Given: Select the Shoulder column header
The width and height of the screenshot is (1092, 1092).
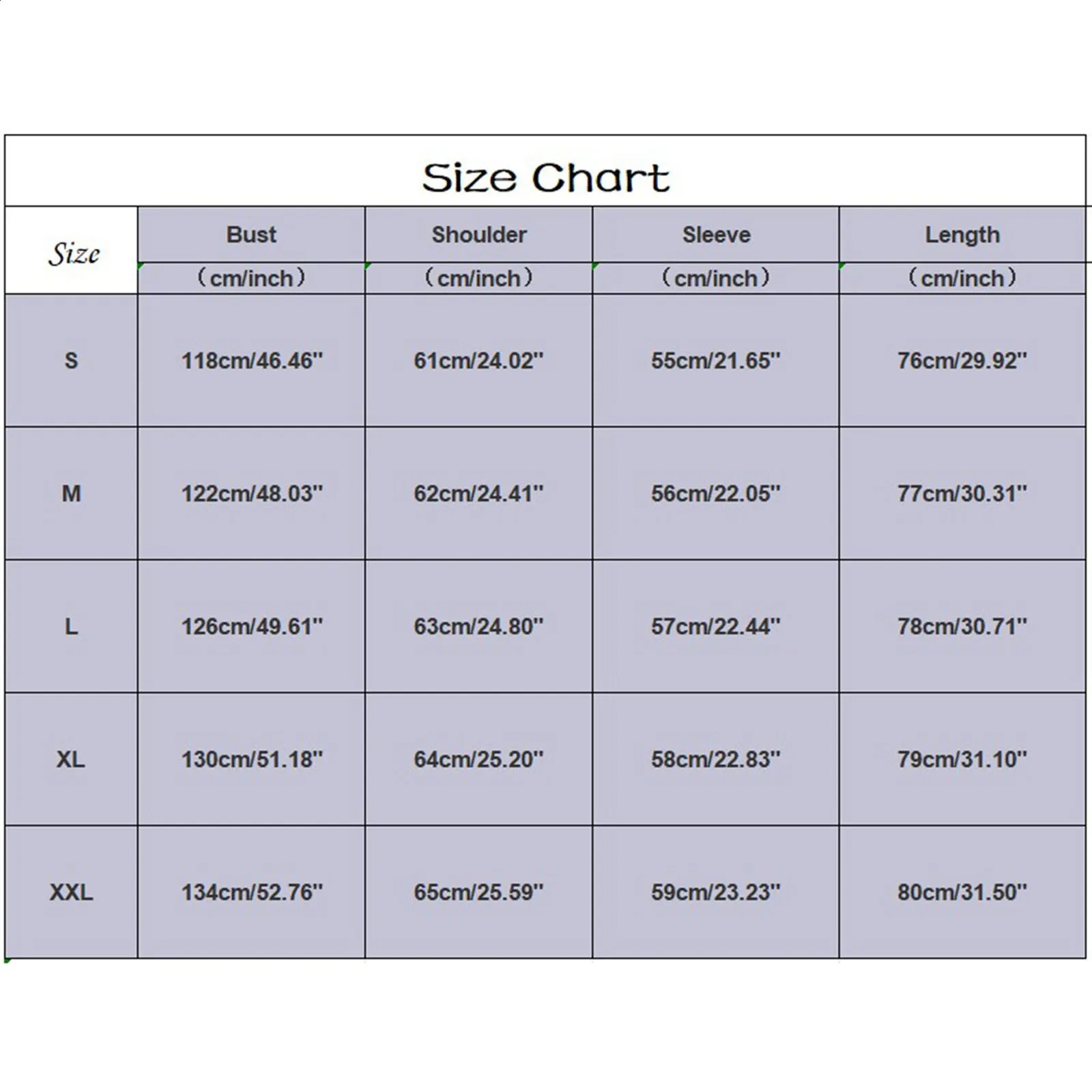Looking at the screenshot, I should (x=478, y=235).
